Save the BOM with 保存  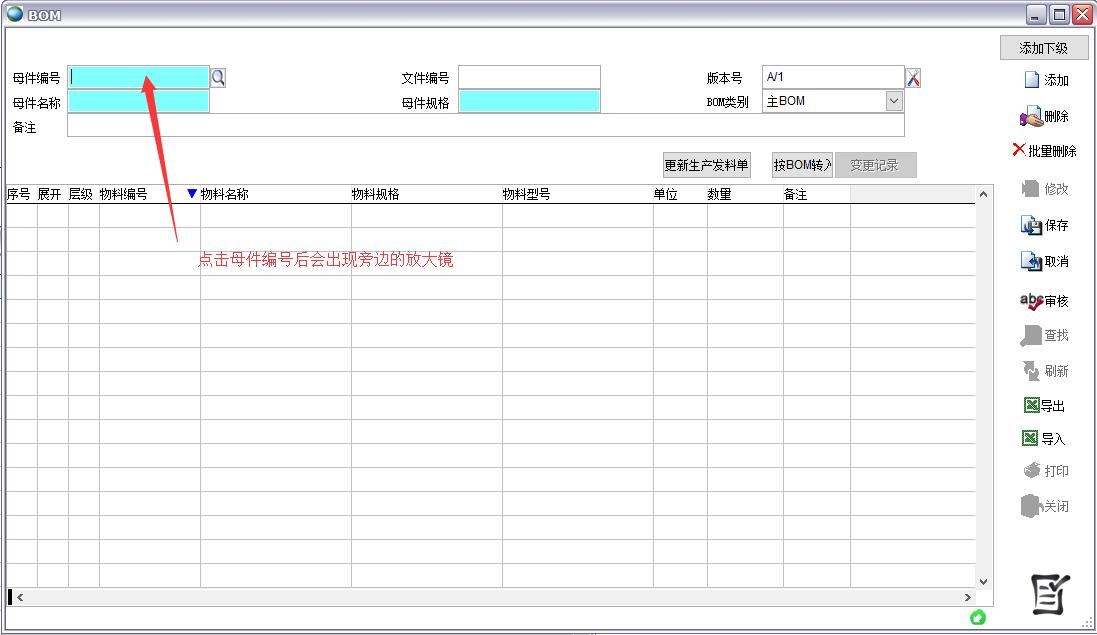click(x=1031, y=225)
